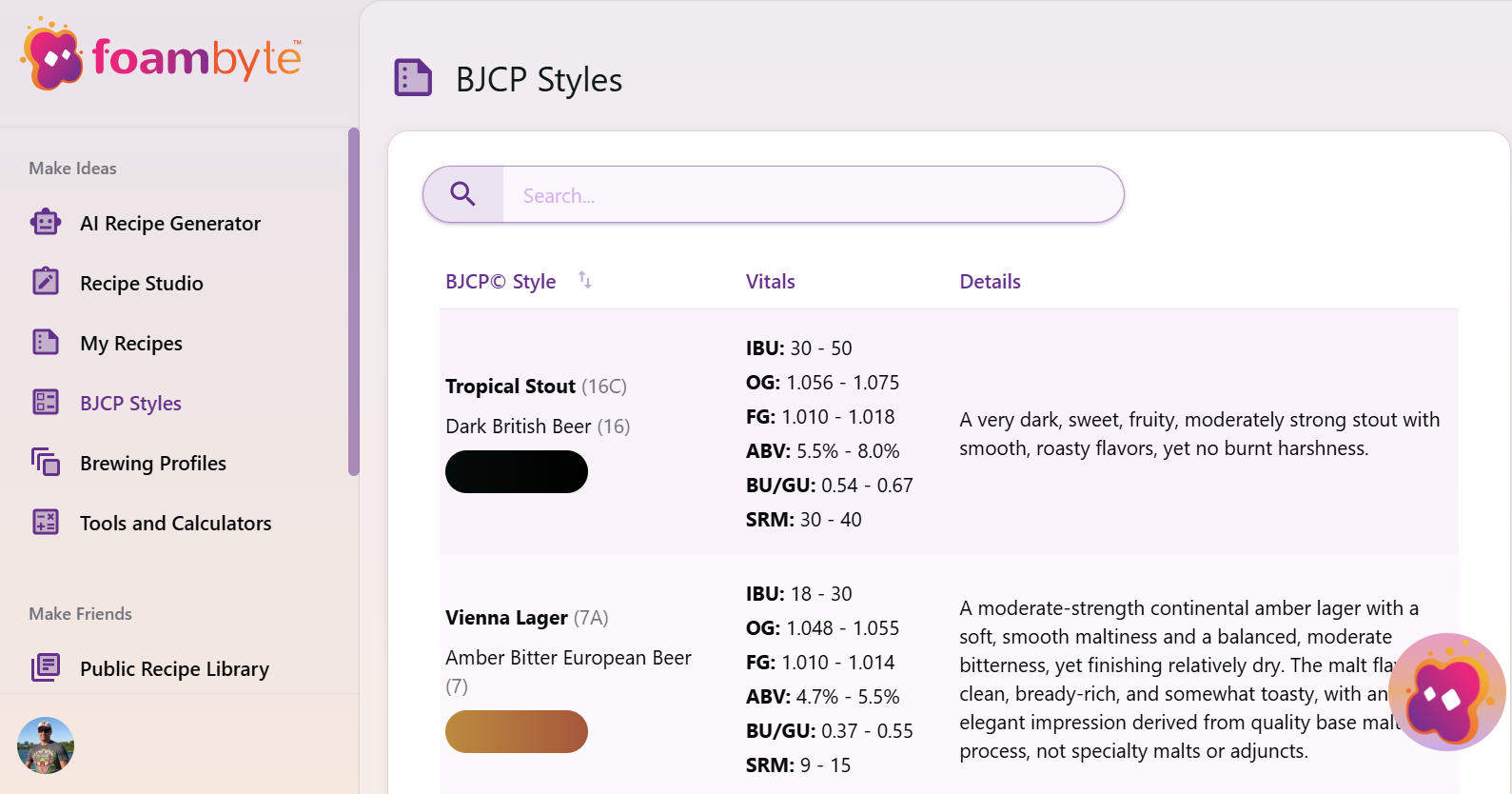Click the foambyte logo
This screenshot has height=794, width=1512.
point(162,57)
